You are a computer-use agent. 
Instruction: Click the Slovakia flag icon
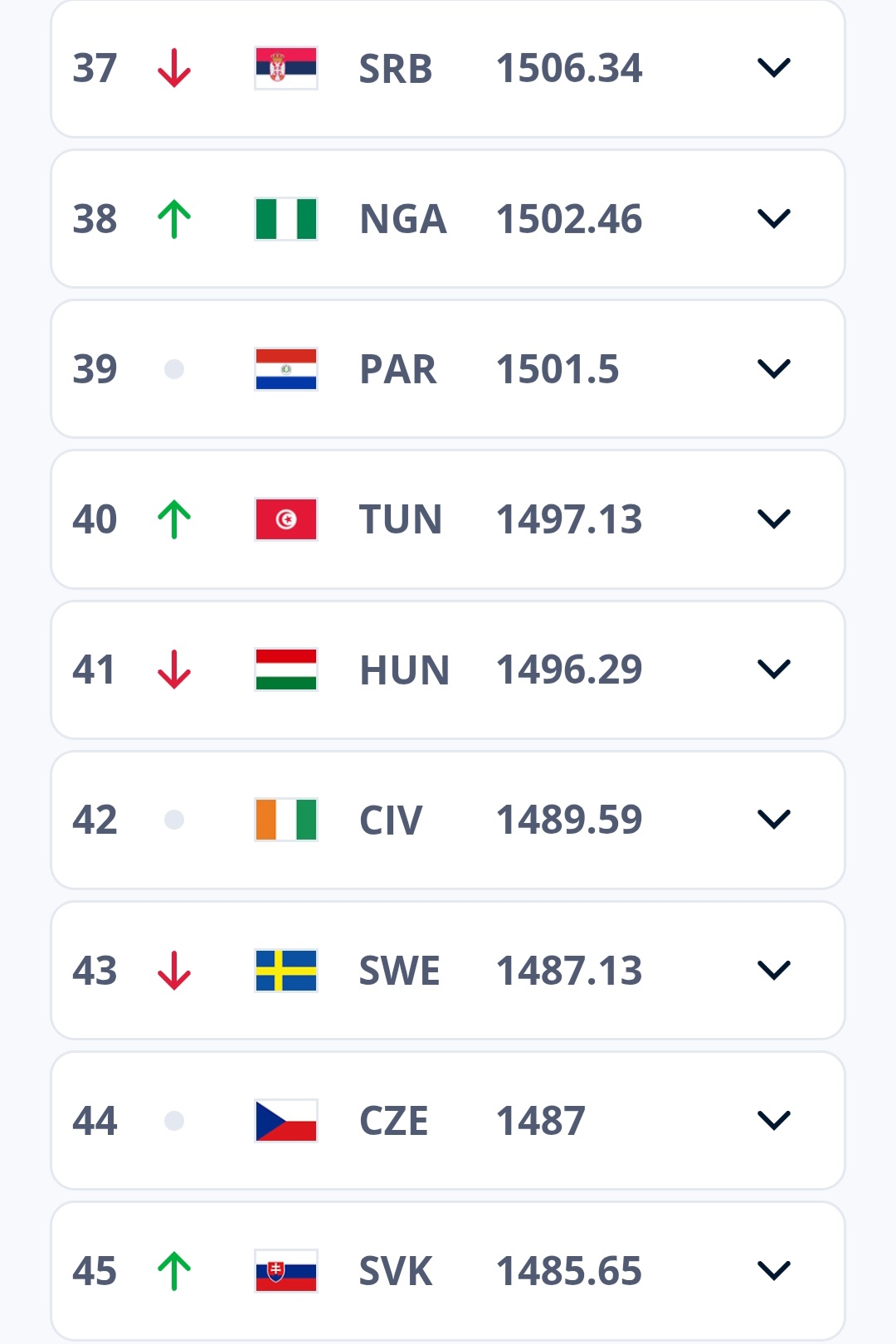(x=286, y=1271)
